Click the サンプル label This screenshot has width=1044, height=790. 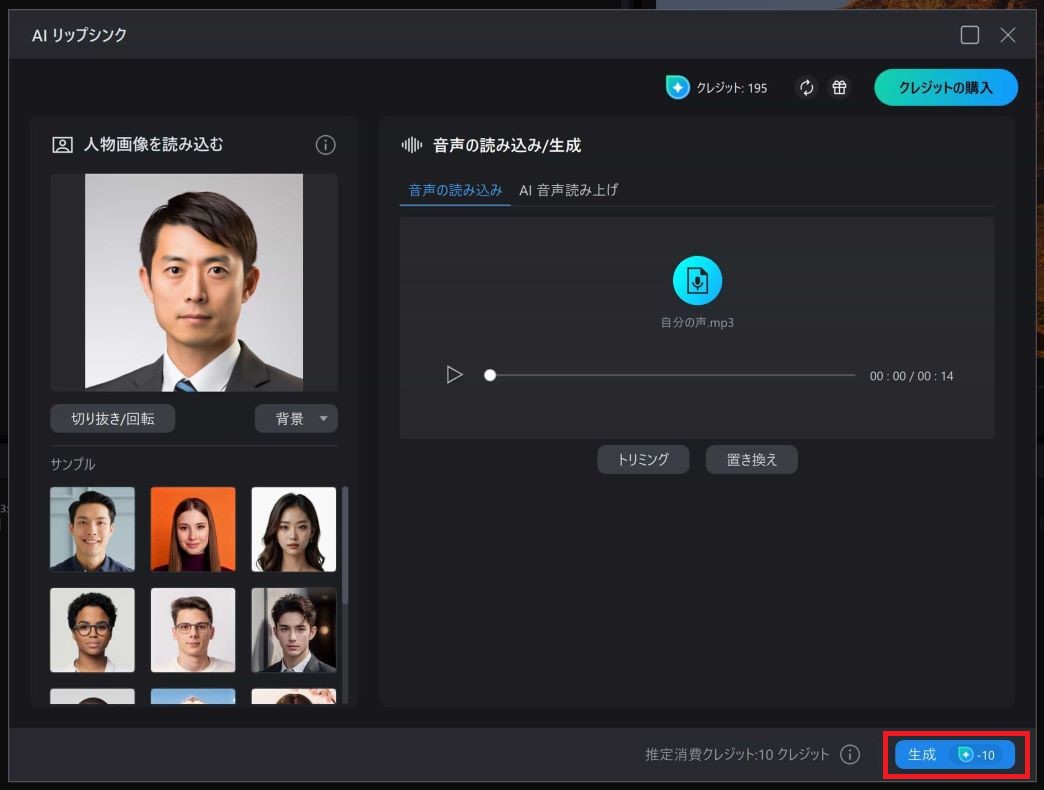tap(73, 464)
